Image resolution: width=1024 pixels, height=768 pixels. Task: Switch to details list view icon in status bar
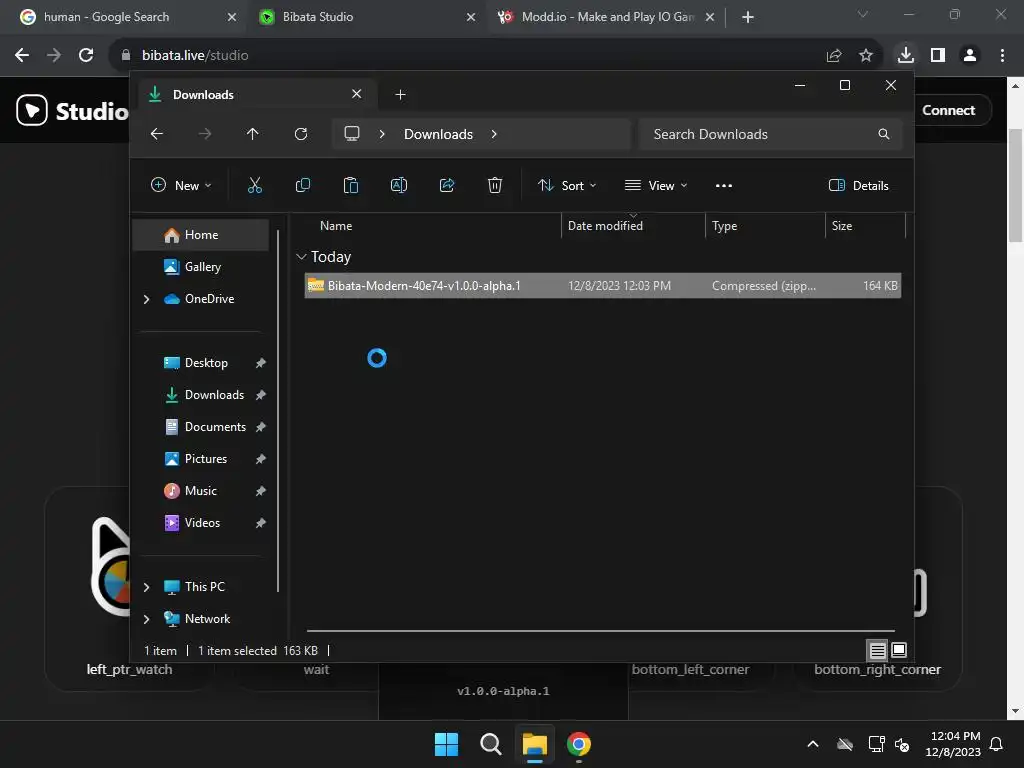pyautogui.click(x=877, y=650)
